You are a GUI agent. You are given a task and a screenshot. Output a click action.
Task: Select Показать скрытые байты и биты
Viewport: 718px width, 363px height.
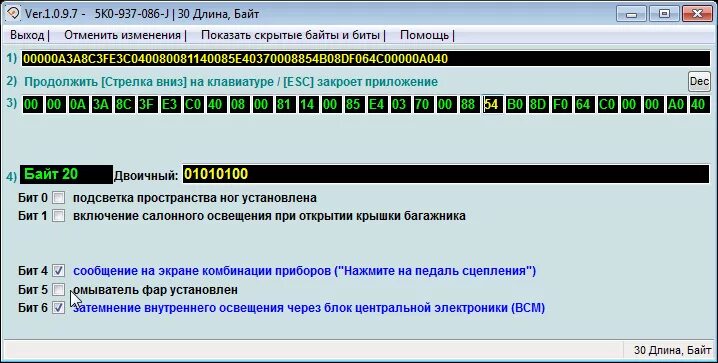[290, 35]
